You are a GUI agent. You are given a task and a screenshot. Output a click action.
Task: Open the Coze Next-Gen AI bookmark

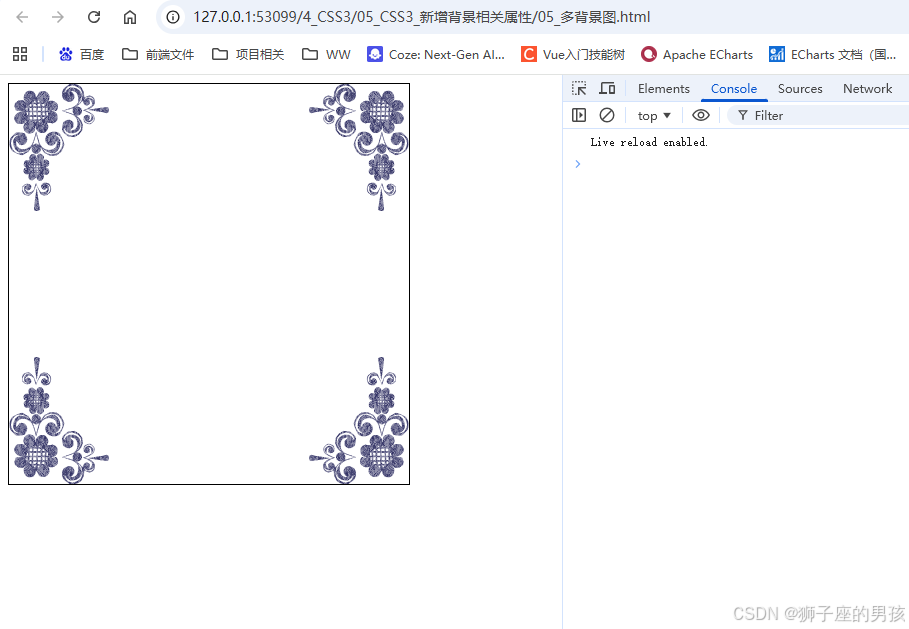coord(436,54)
